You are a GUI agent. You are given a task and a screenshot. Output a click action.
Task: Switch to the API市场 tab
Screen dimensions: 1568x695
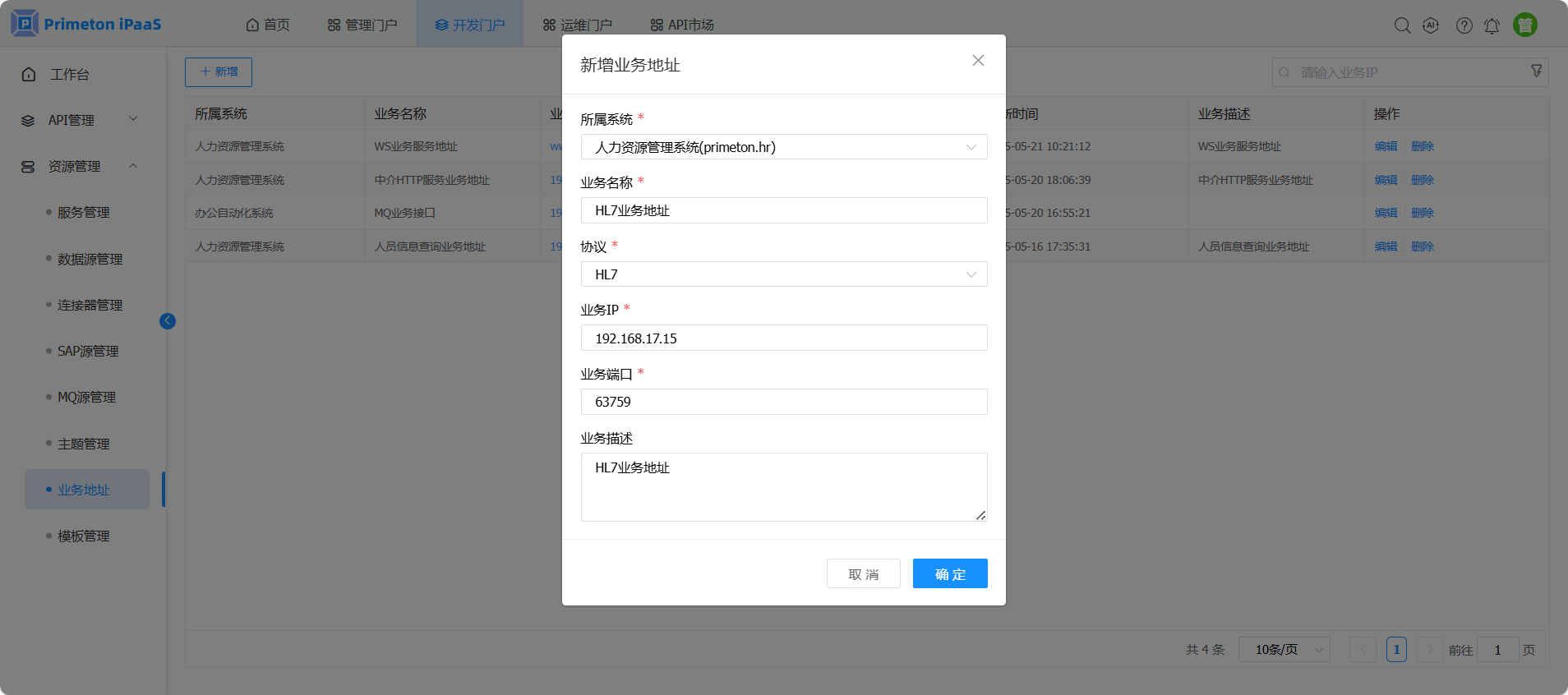(682, 25)
